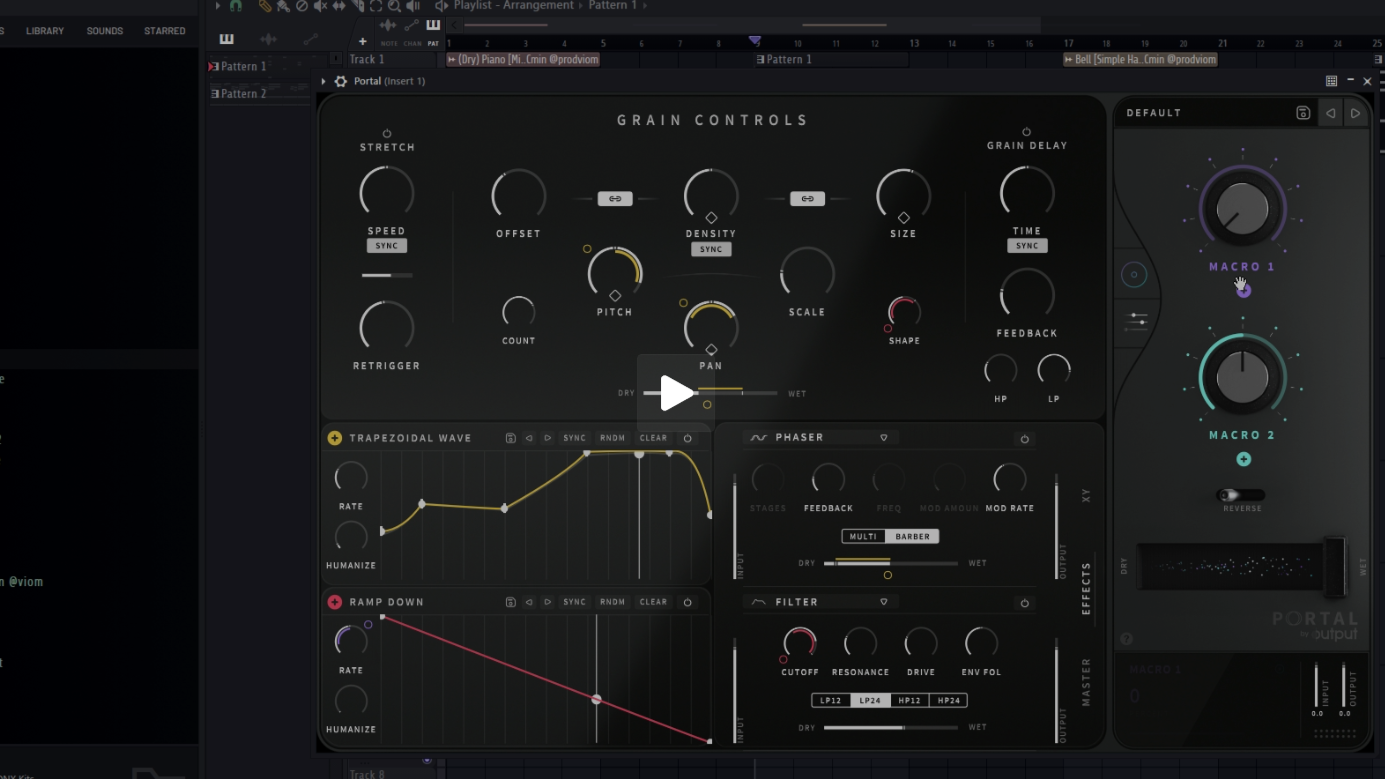
Task: Save the Default preset with the disk icon
Action: (1302, 113)
